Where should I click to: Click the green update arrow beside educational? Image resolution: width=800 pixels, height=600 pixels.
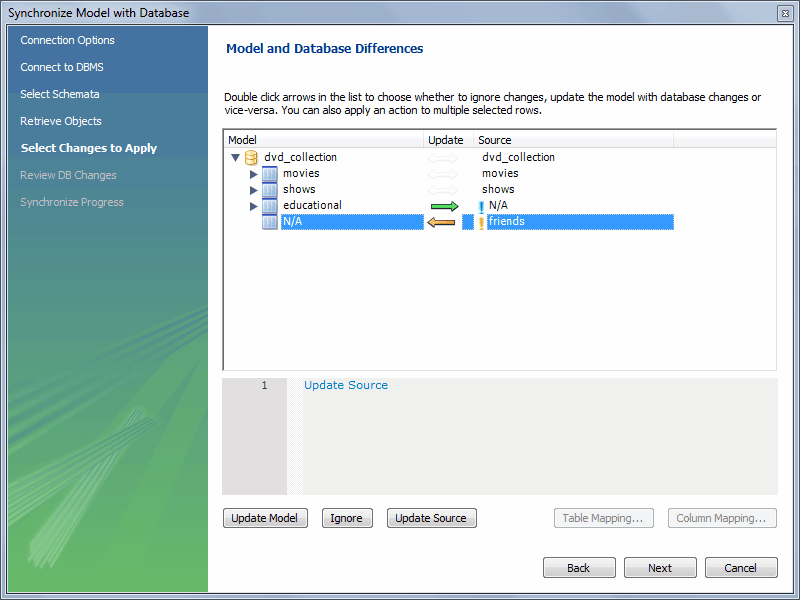click(444, 205)
